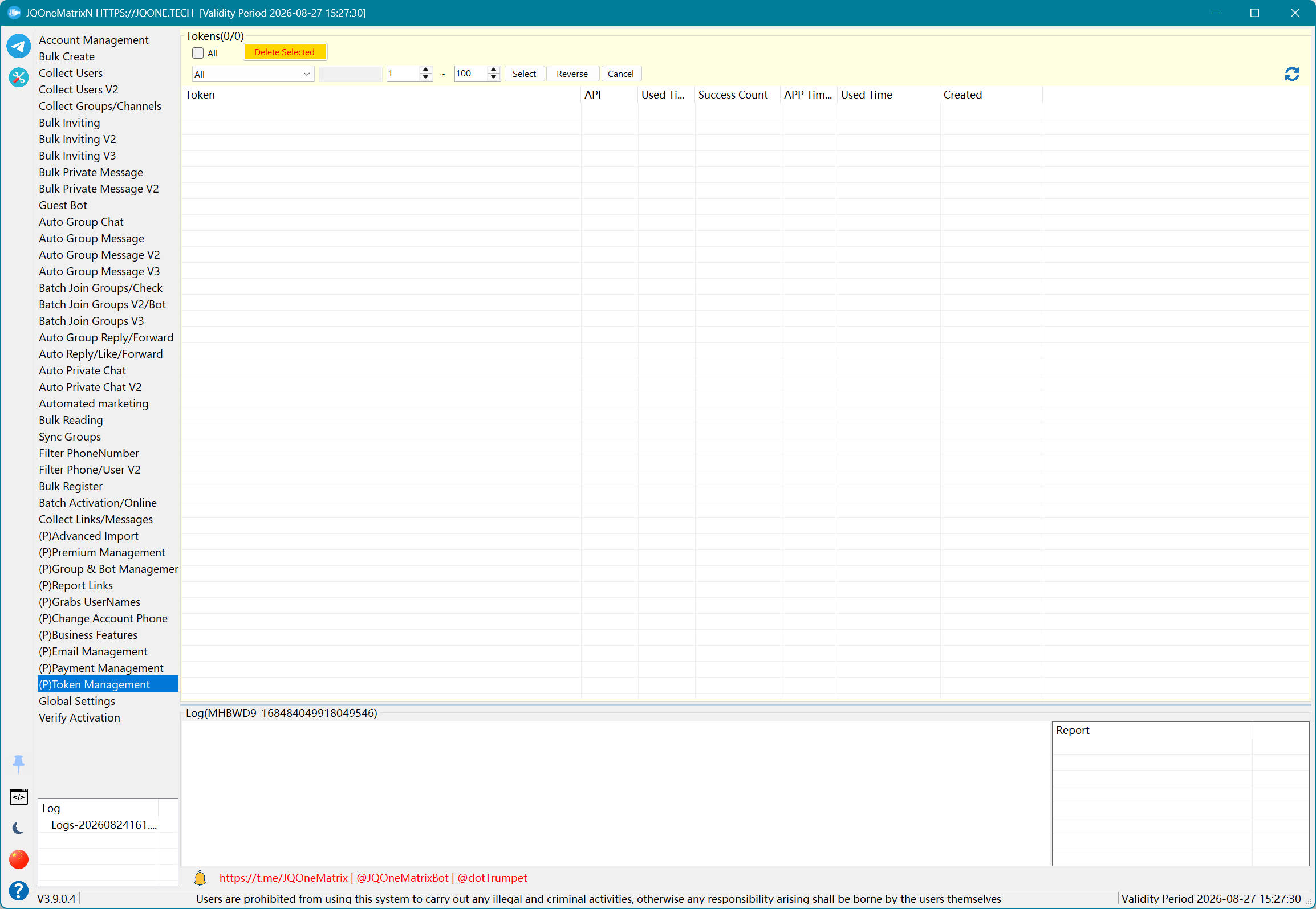Viewport: 1316px width, 909px height.
Task: Open (P)Grabs UserNames
Action: click(x=90, y=602)
